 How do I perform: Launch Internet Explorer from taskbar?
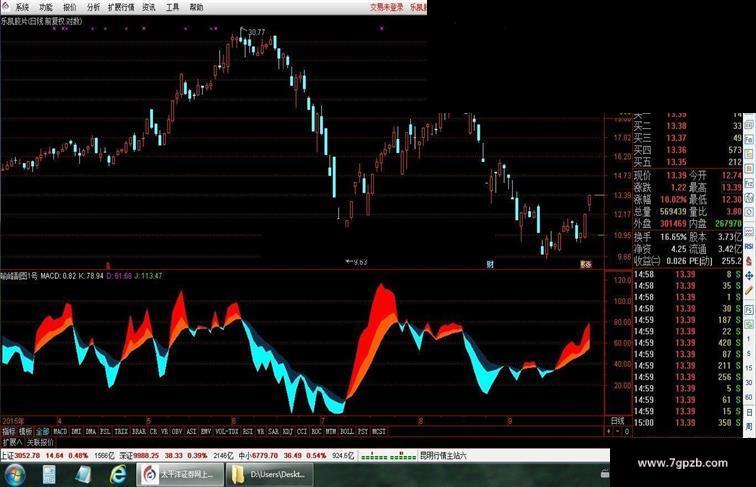pyautogui.click(x=118, y=475)
